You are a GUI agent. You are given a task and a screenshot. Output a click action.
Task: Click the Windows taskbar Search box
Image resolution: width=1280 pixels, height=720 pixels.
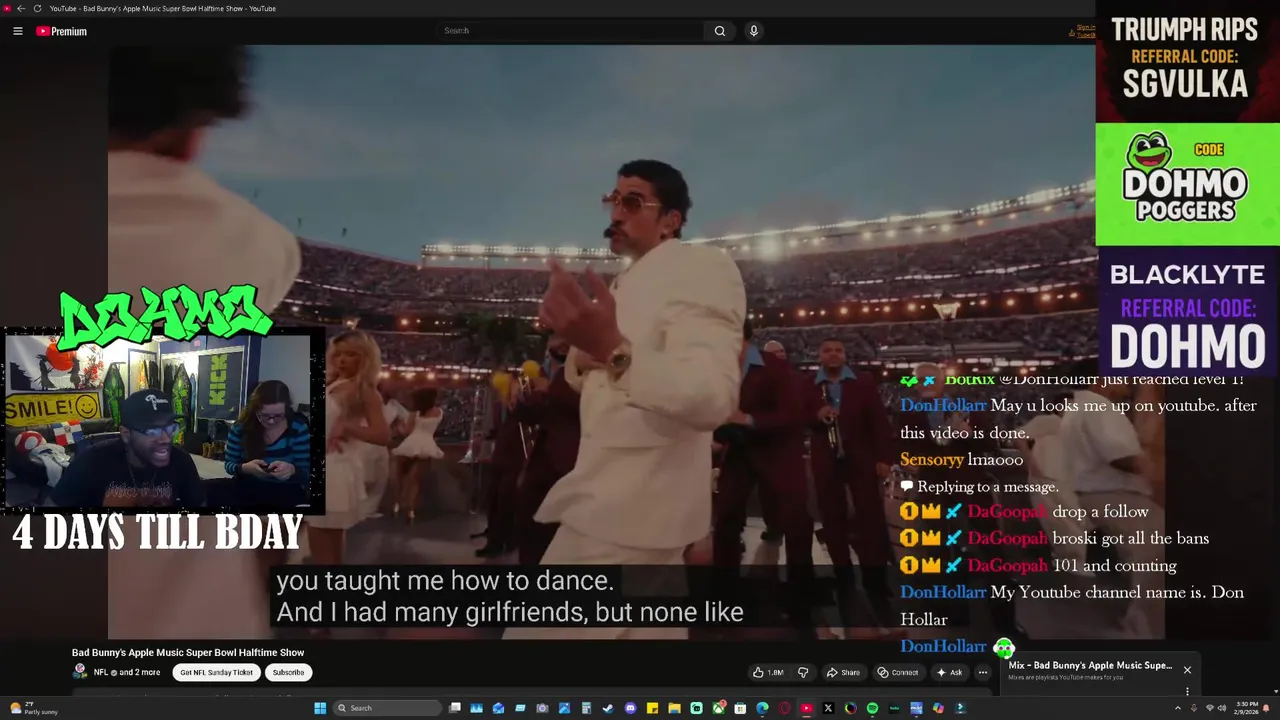(x=387, y=708)
